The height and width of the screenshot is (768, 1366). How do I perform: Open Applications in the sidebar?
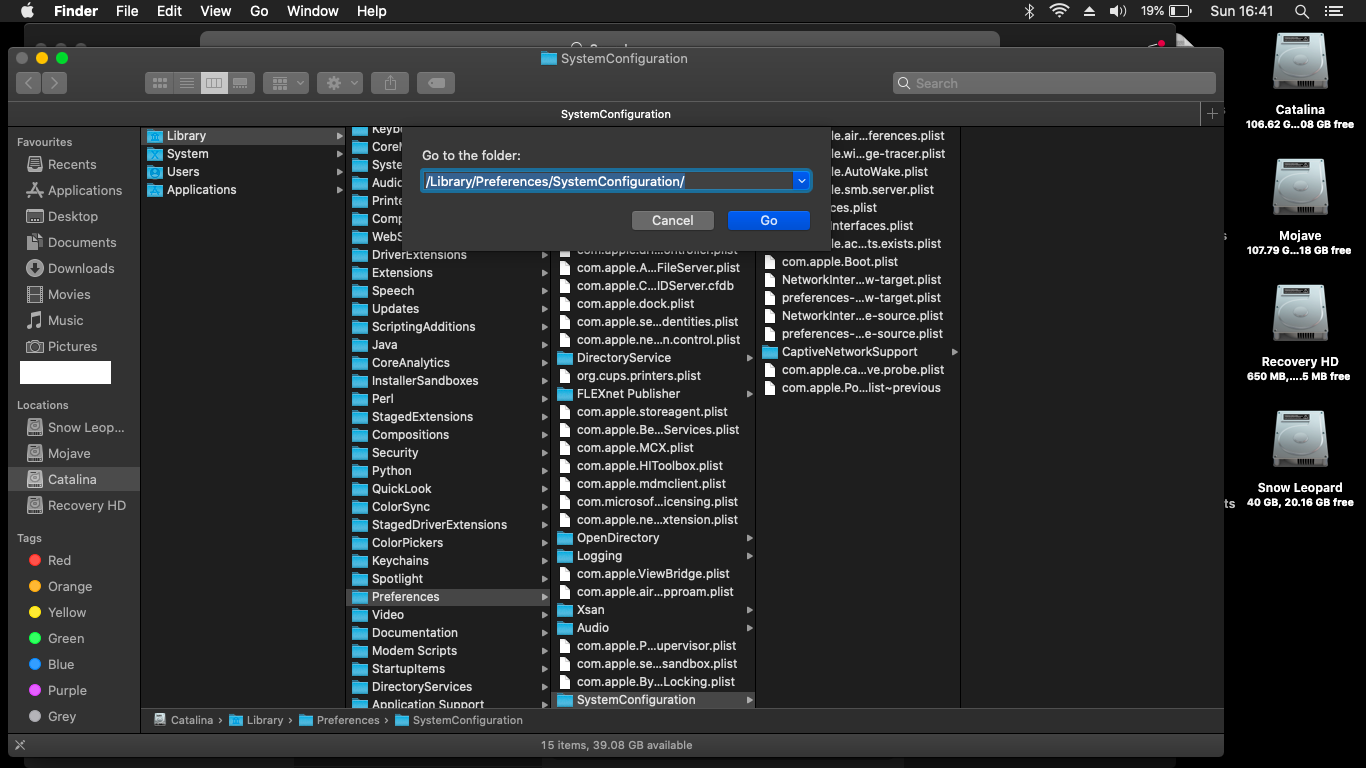[85, 191]
